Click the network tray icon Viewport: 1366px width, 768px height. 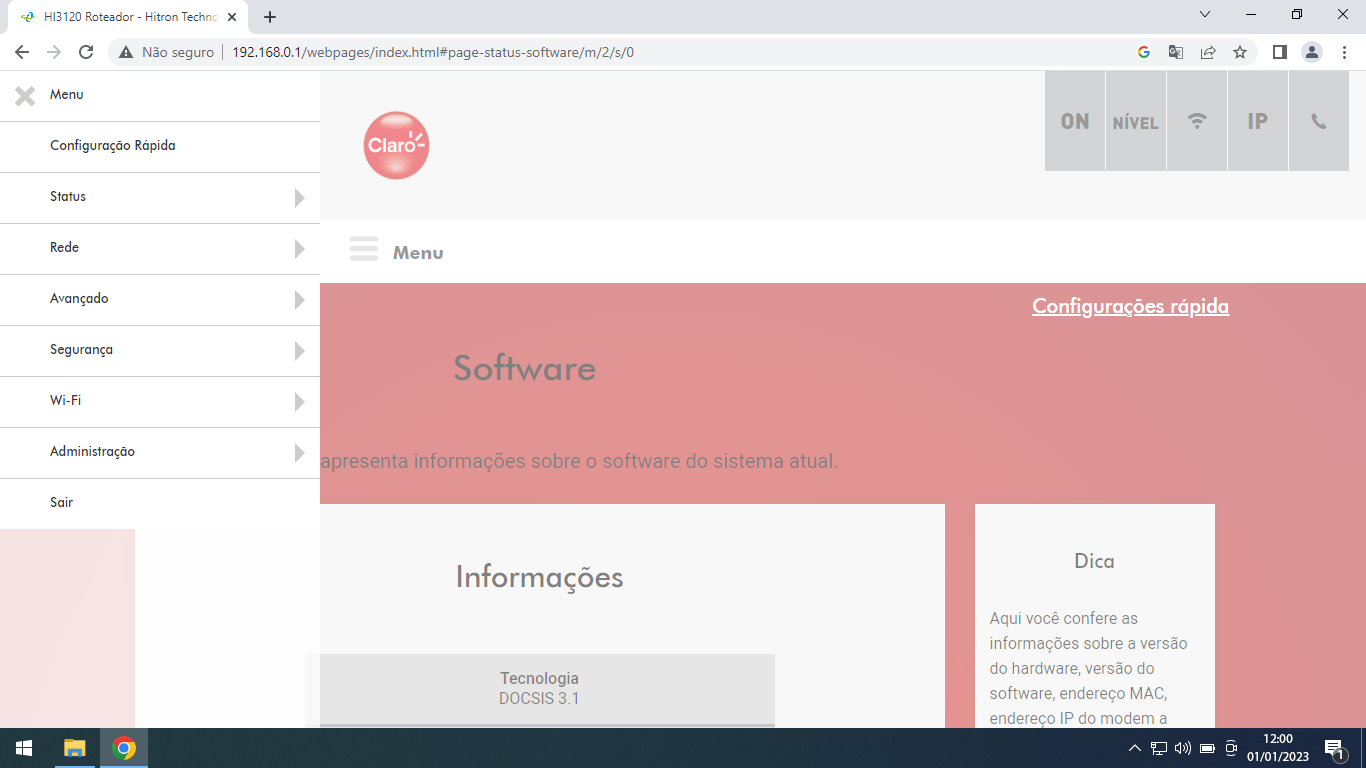pyautogui.click(x=1159, y=748)
